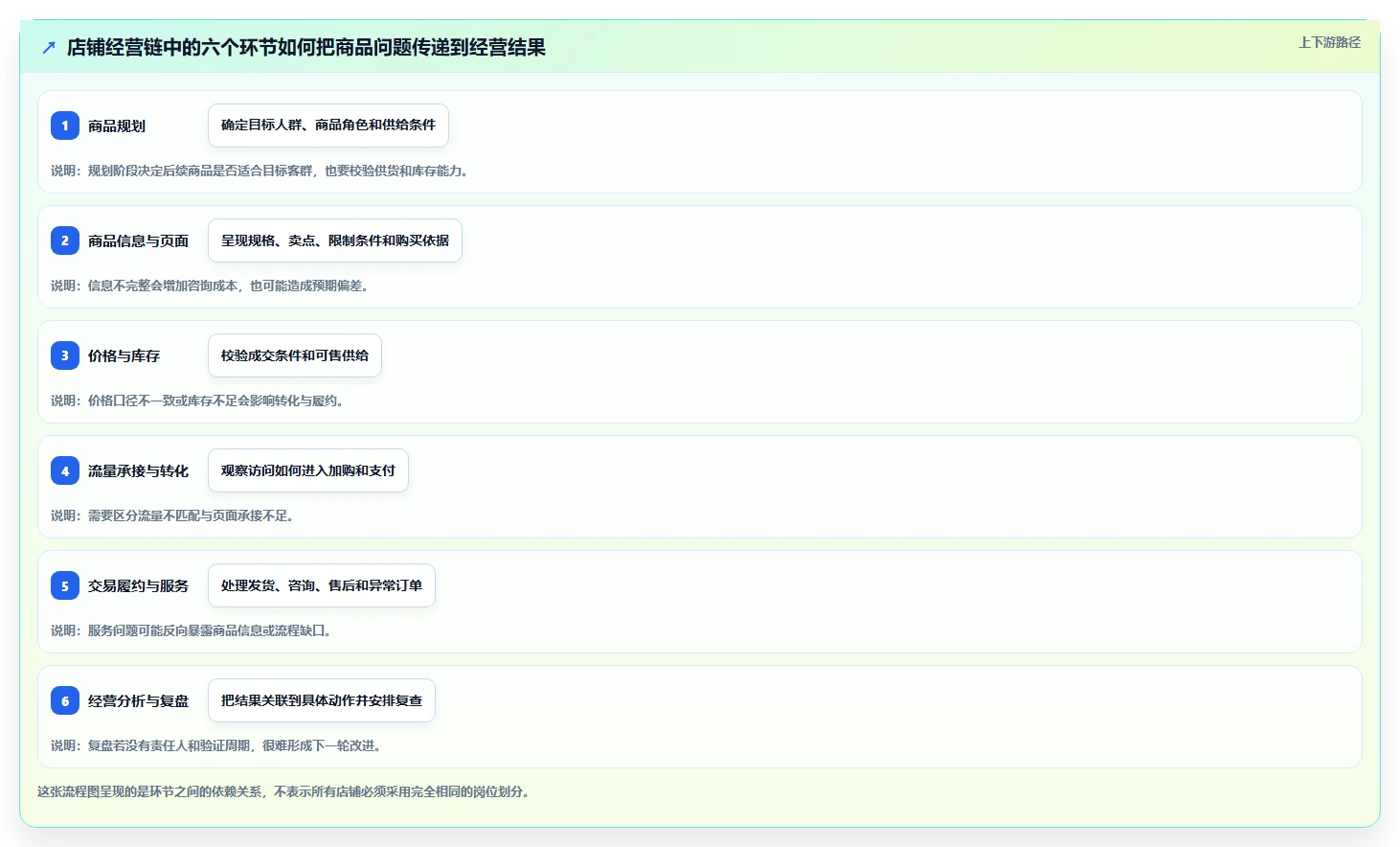This screenshot has width=1400, height=847.
Task: Select the 价格与库存 step label
Action: coord(124,355)
